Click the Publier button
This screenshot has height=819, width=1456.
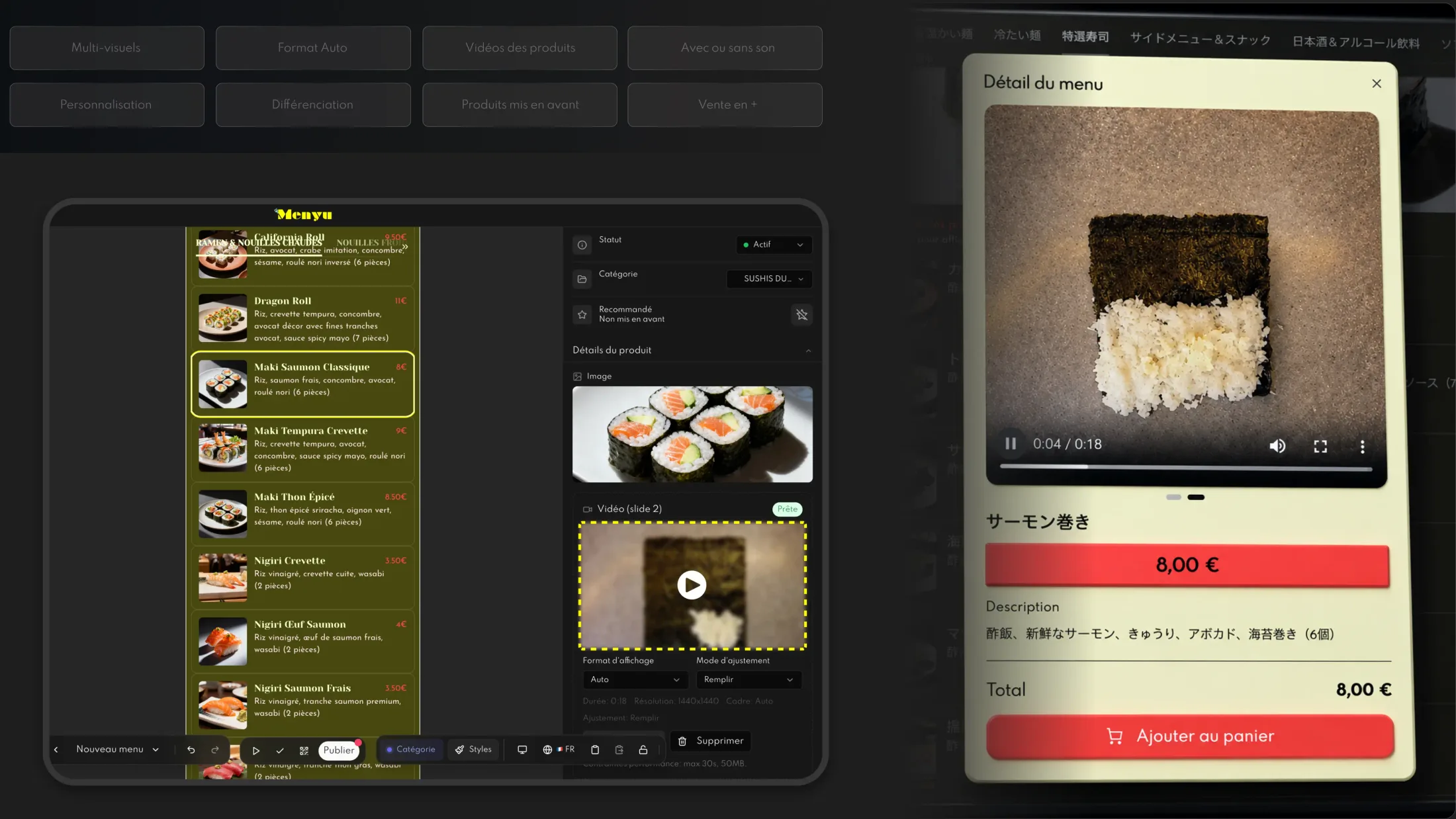click(339, 750)
